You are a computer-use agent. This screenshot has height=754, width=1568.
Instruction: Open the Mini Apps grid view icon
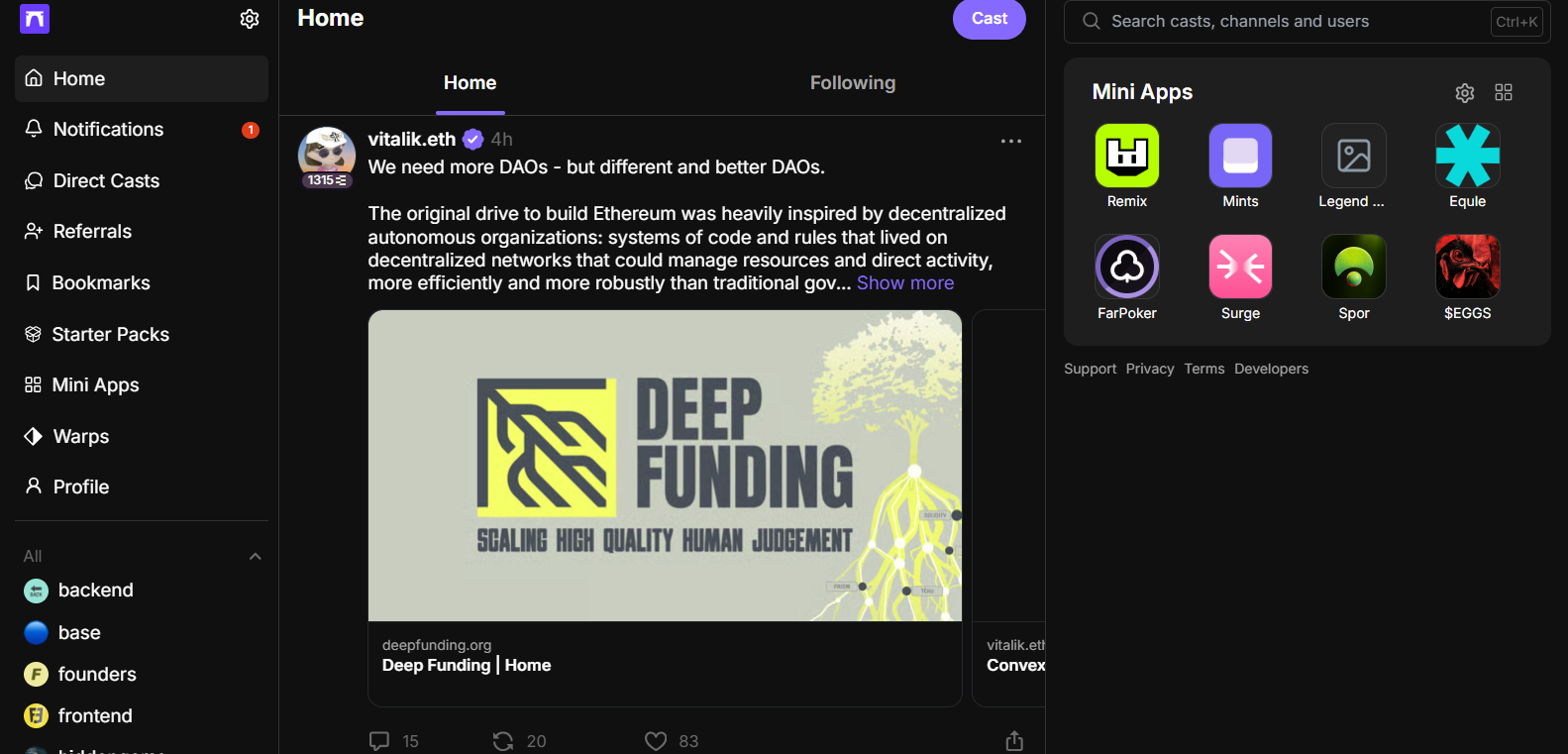click(1504, 93)
